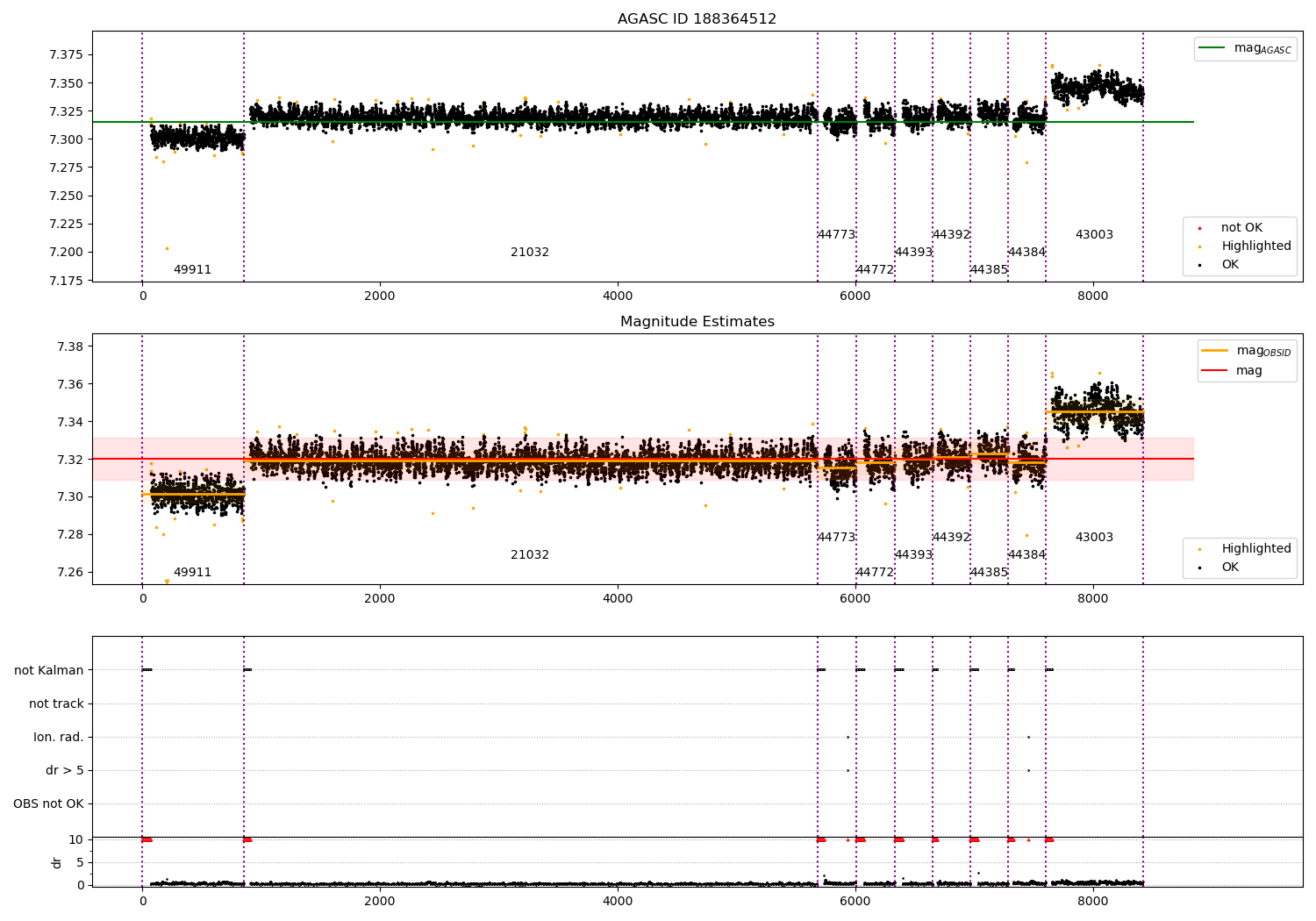
Task: Click obsid label 44773 in the top plot
Action: pos(836,235)
